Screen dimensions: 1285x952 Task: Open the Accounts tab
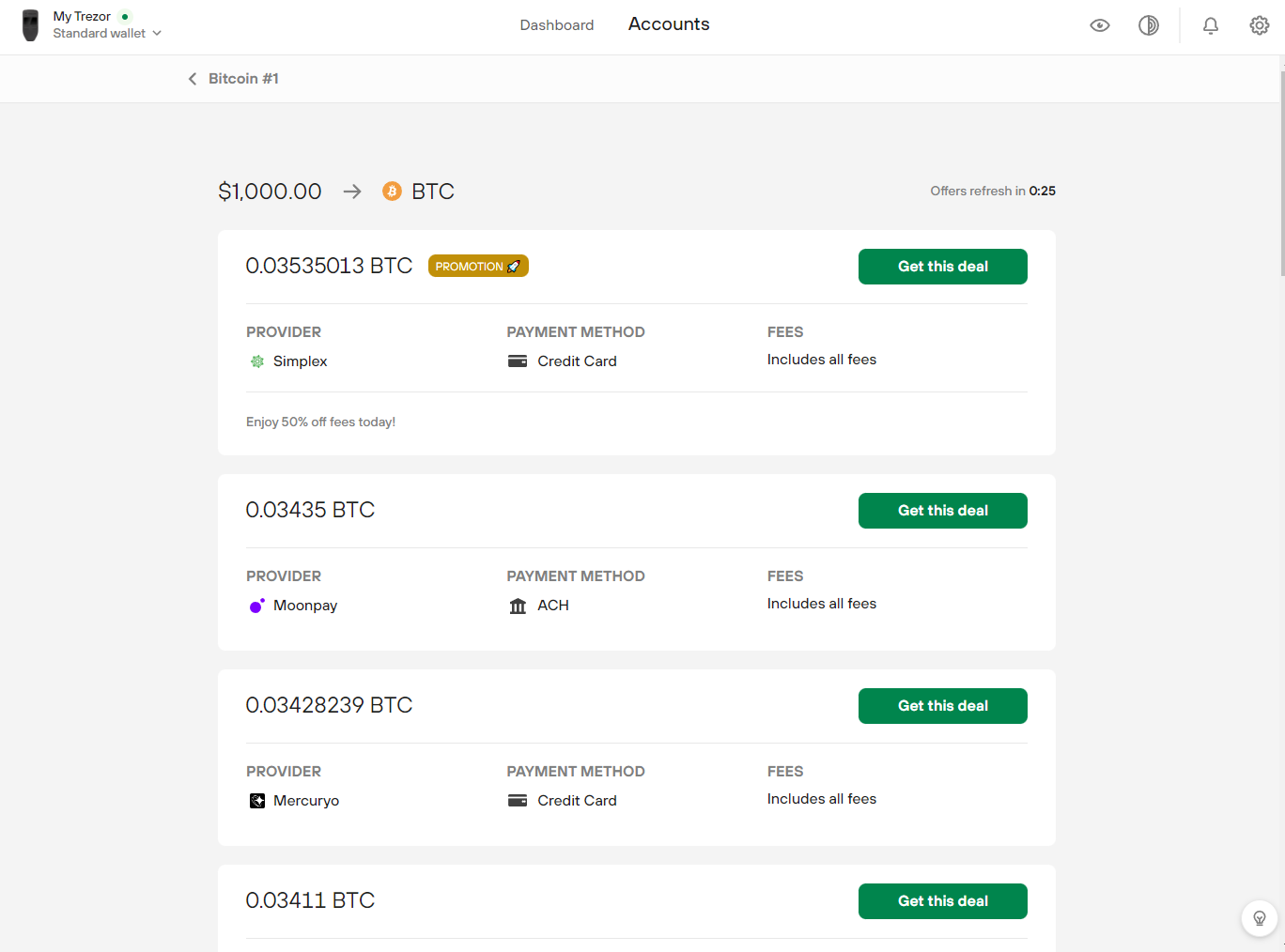tap(669, 24)
